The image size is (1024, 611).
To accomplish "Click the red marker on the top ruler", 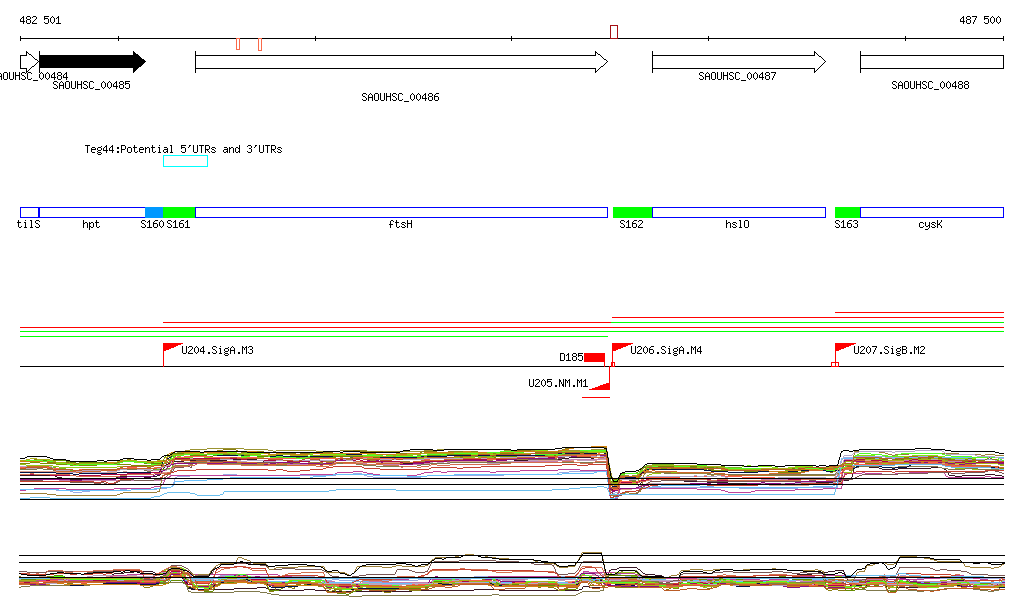I will point(613,32).
